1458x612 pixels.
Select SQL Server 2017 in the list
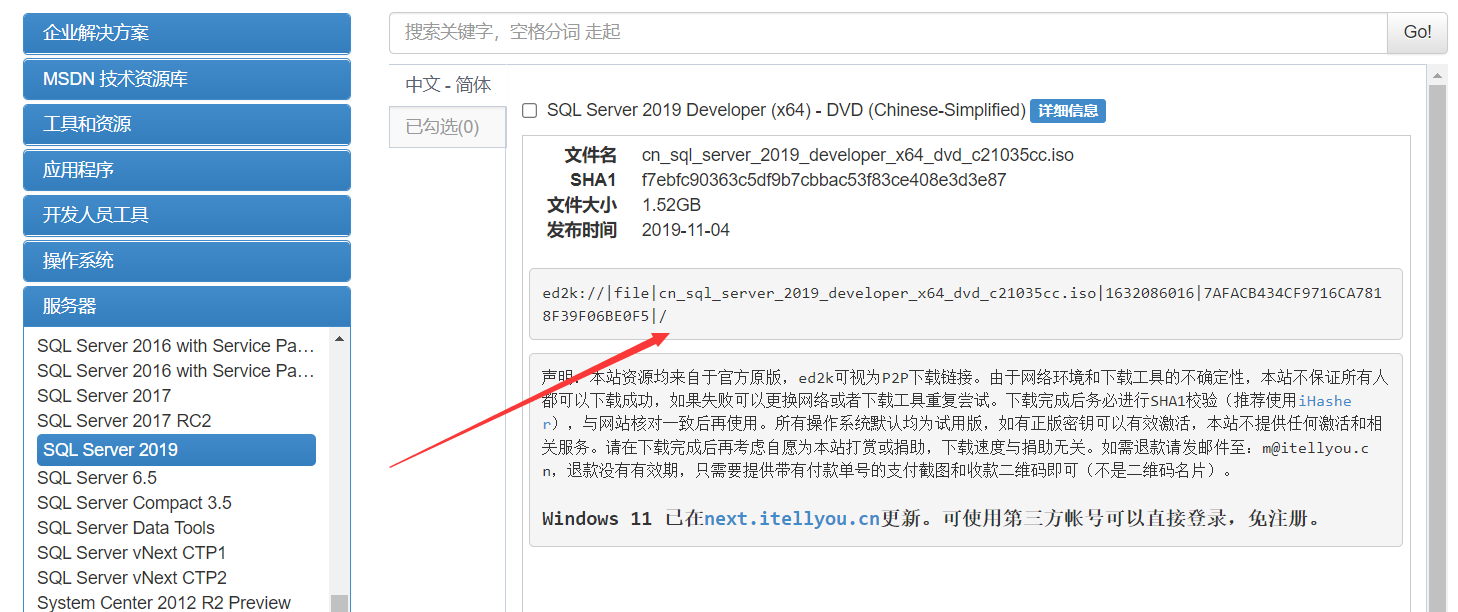[x=104, y=396]
